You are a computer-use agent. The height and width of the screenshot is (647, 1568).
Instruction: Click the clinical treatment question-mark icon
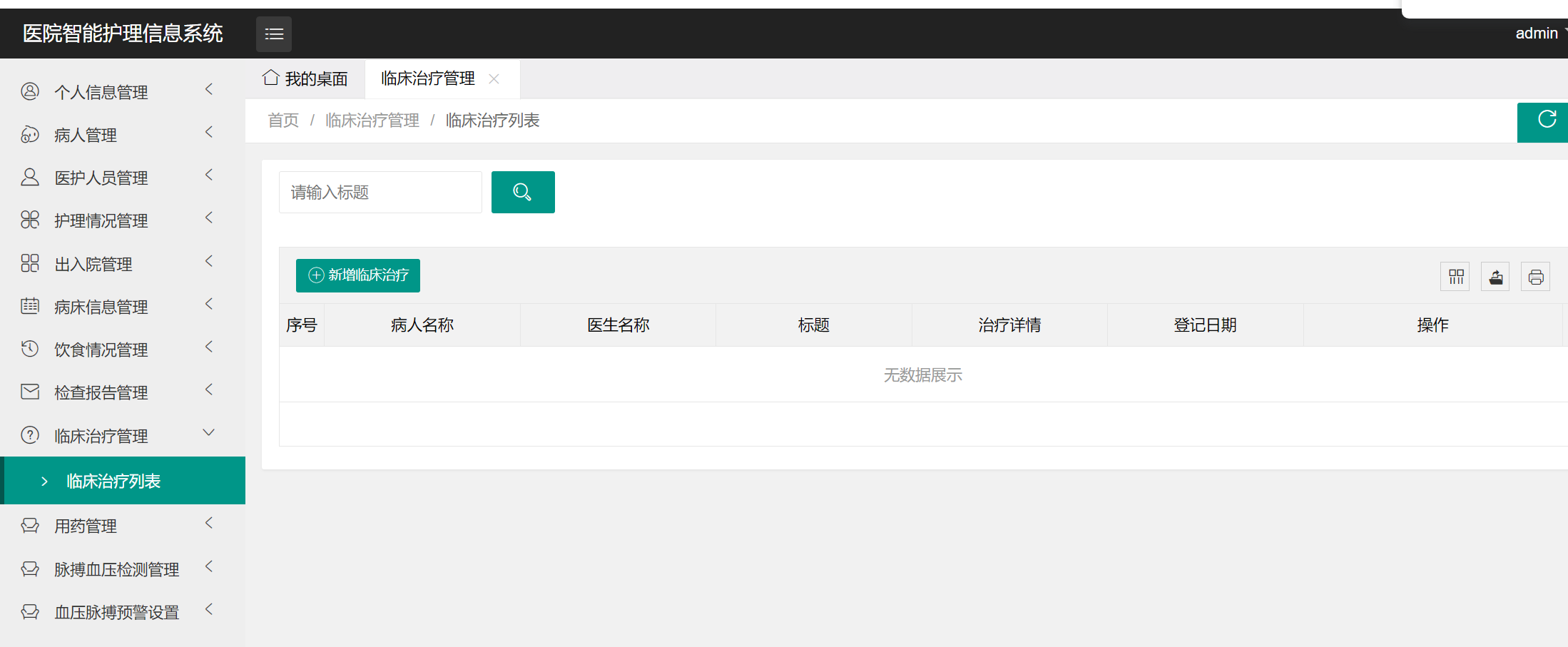[30, 434]
